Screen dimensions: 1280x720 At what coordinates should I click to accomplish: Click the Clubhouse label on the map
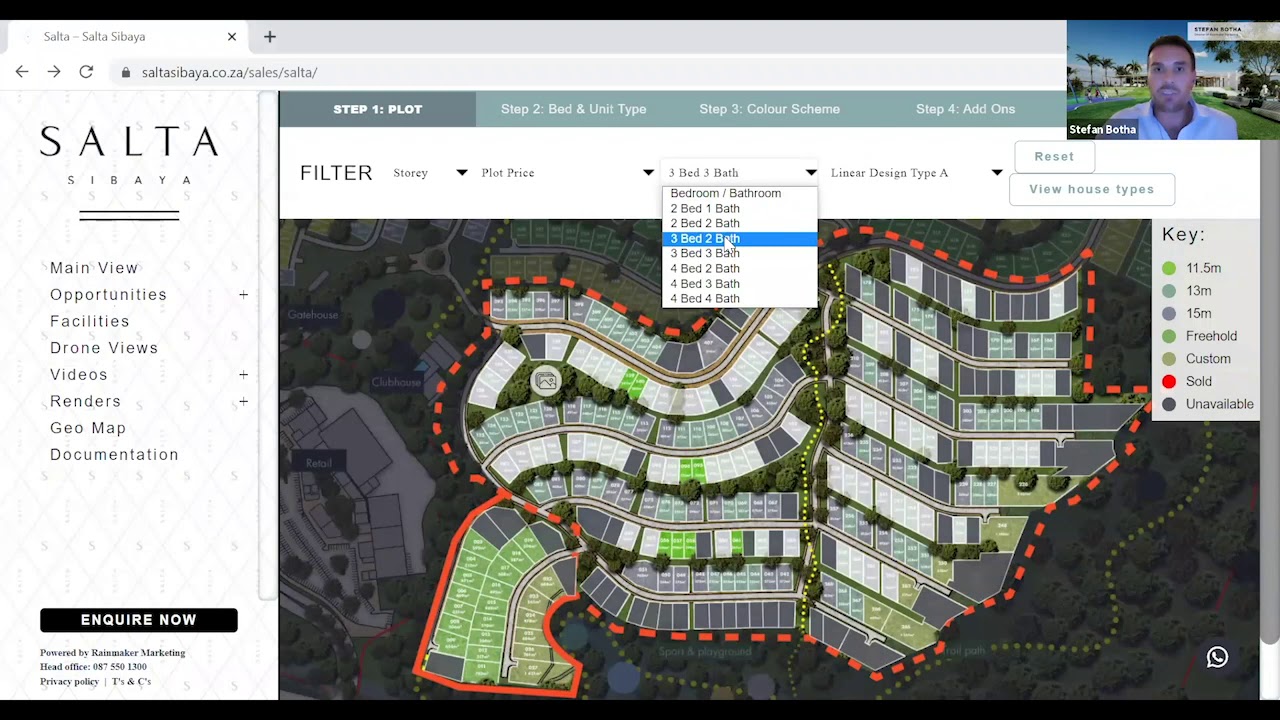[396, 382]
